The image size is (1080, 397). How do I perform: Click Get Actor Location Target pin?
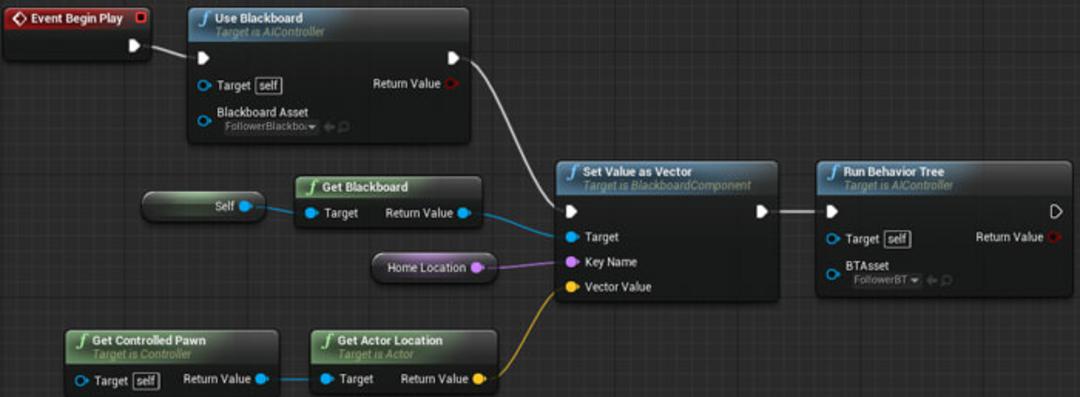[x=327, y=379]
